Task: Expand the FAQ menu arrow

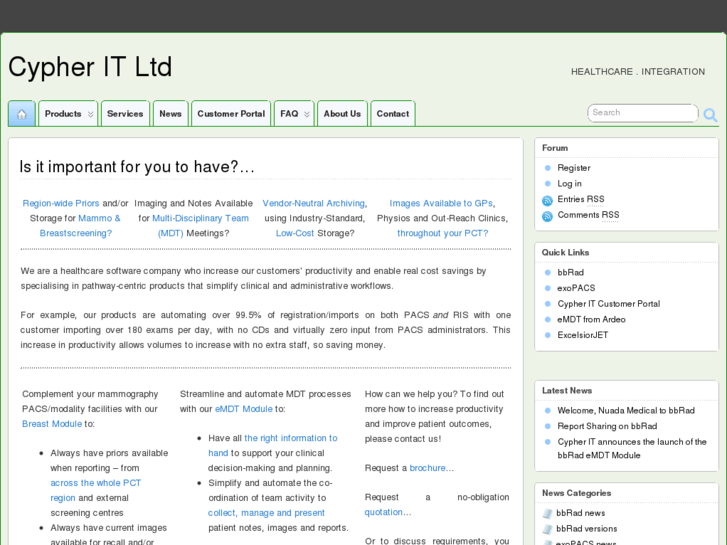Action: 306,114
